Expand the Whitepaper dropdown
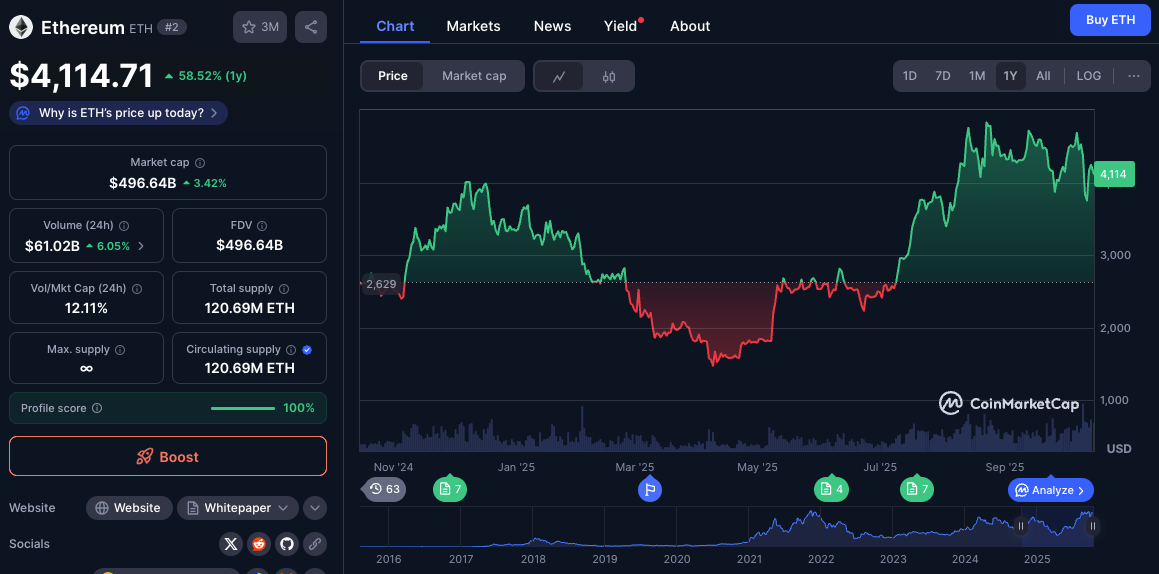This screenshot has width=1159, height=574. pyautogui.click(x=238, y=508)
